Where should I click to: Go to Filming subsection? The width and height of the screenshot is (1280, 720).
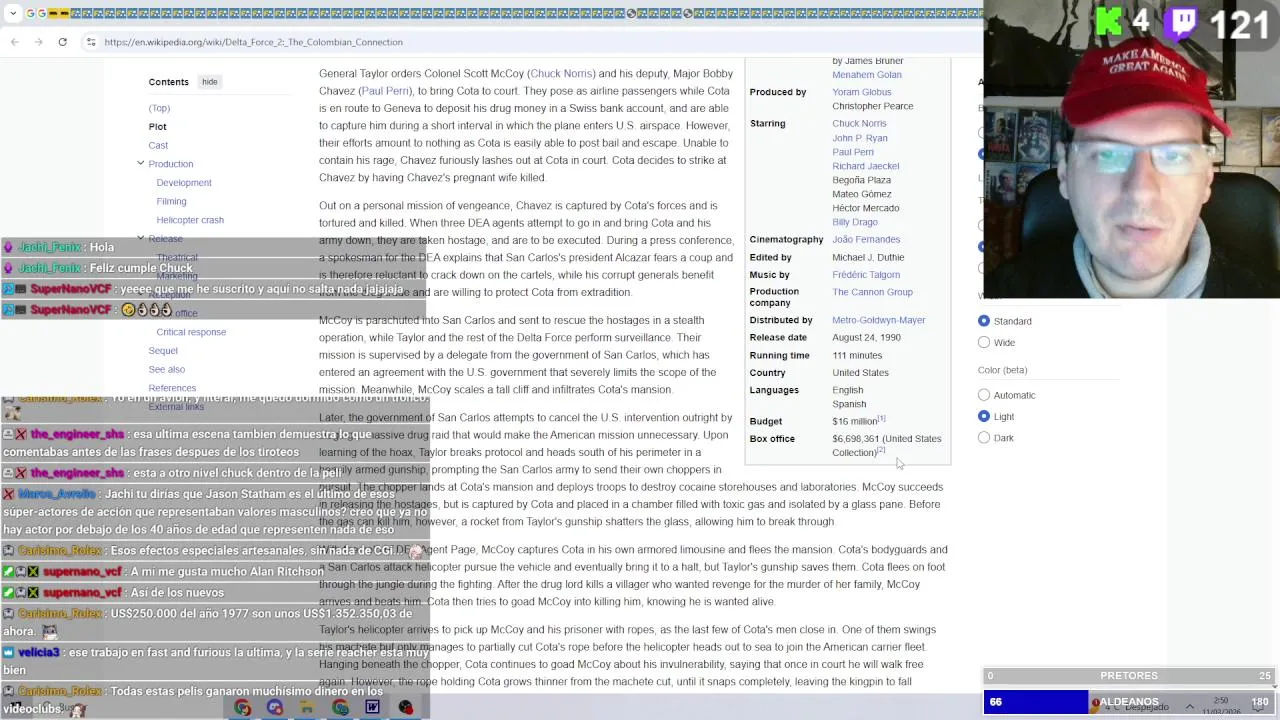[x=171, y=201]
